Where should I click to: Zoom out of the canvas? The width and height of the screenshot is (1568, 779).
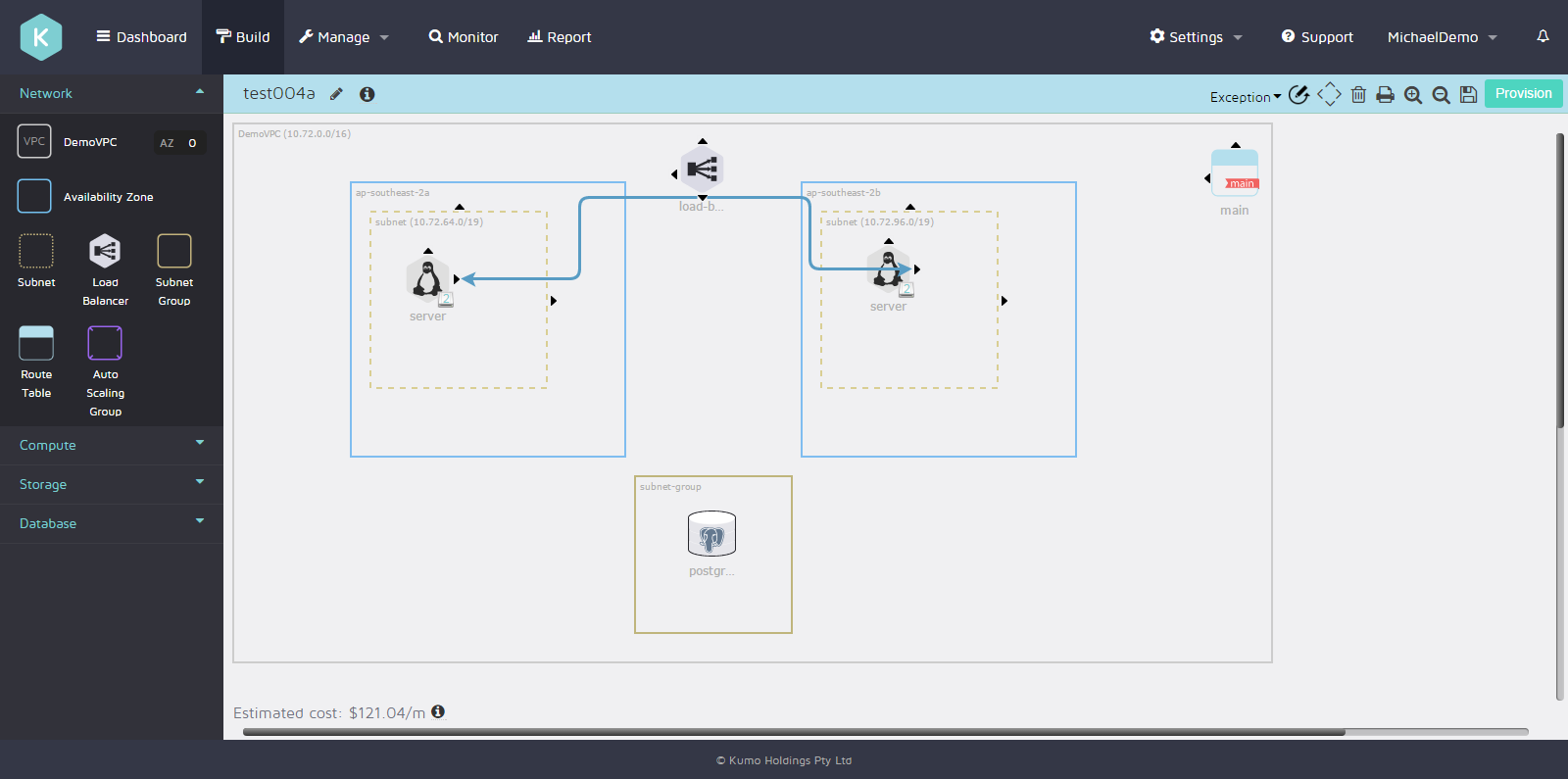click(1441, 95)
